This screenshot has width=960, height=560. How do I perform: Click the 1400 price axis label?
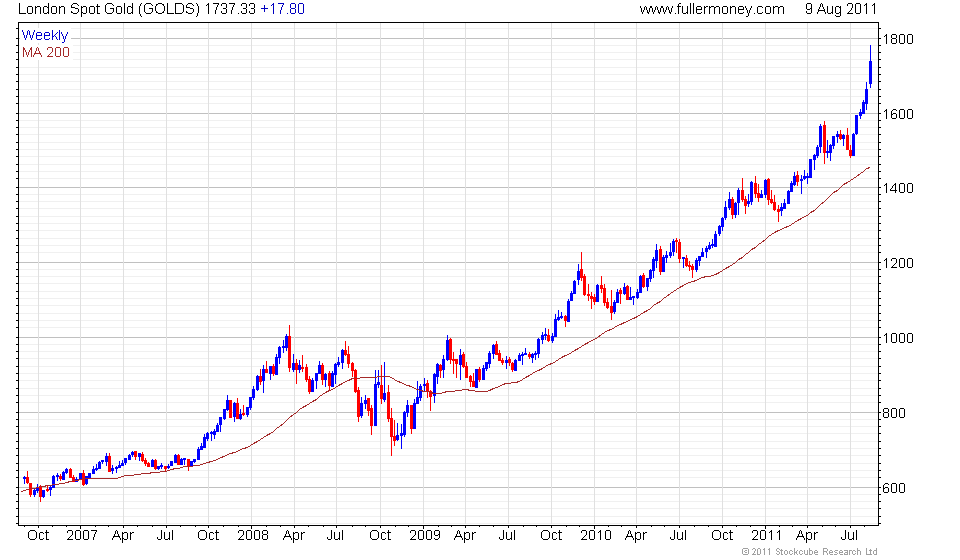898,189
